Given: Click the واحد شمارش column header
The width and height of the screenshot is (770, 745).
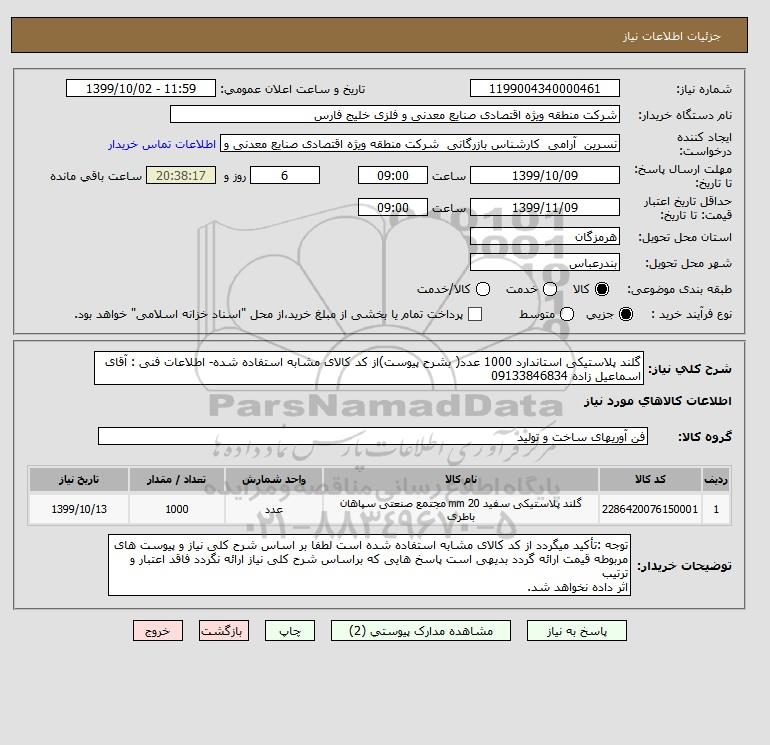Looking at the screenshot, I should tap(274, 479).
